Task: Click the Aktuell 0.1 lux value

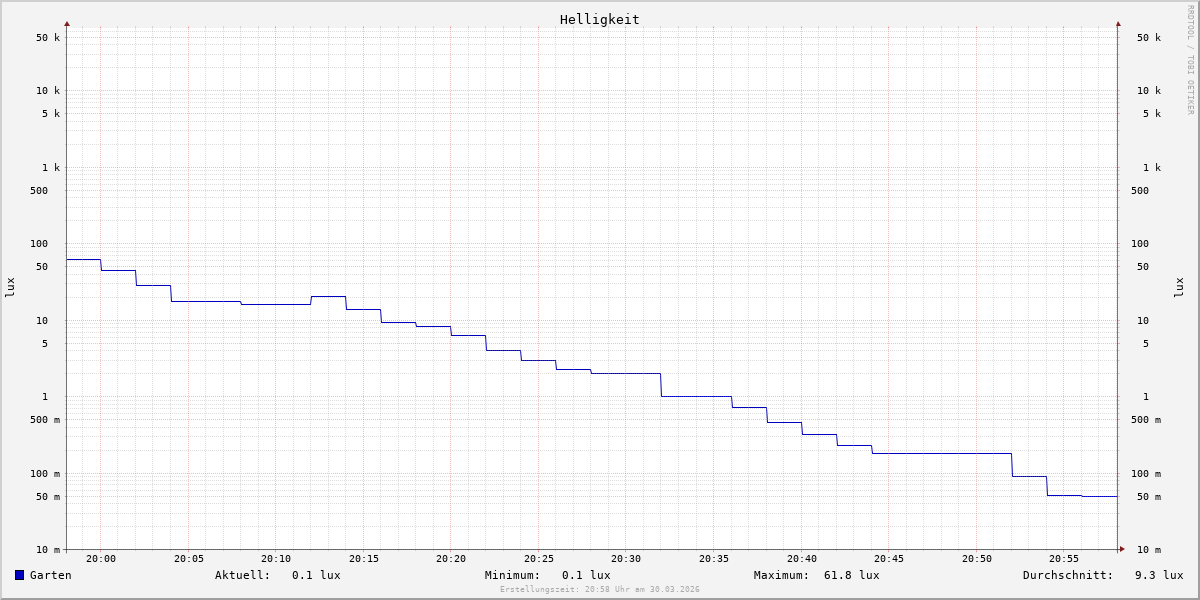Action: [316, 575]
